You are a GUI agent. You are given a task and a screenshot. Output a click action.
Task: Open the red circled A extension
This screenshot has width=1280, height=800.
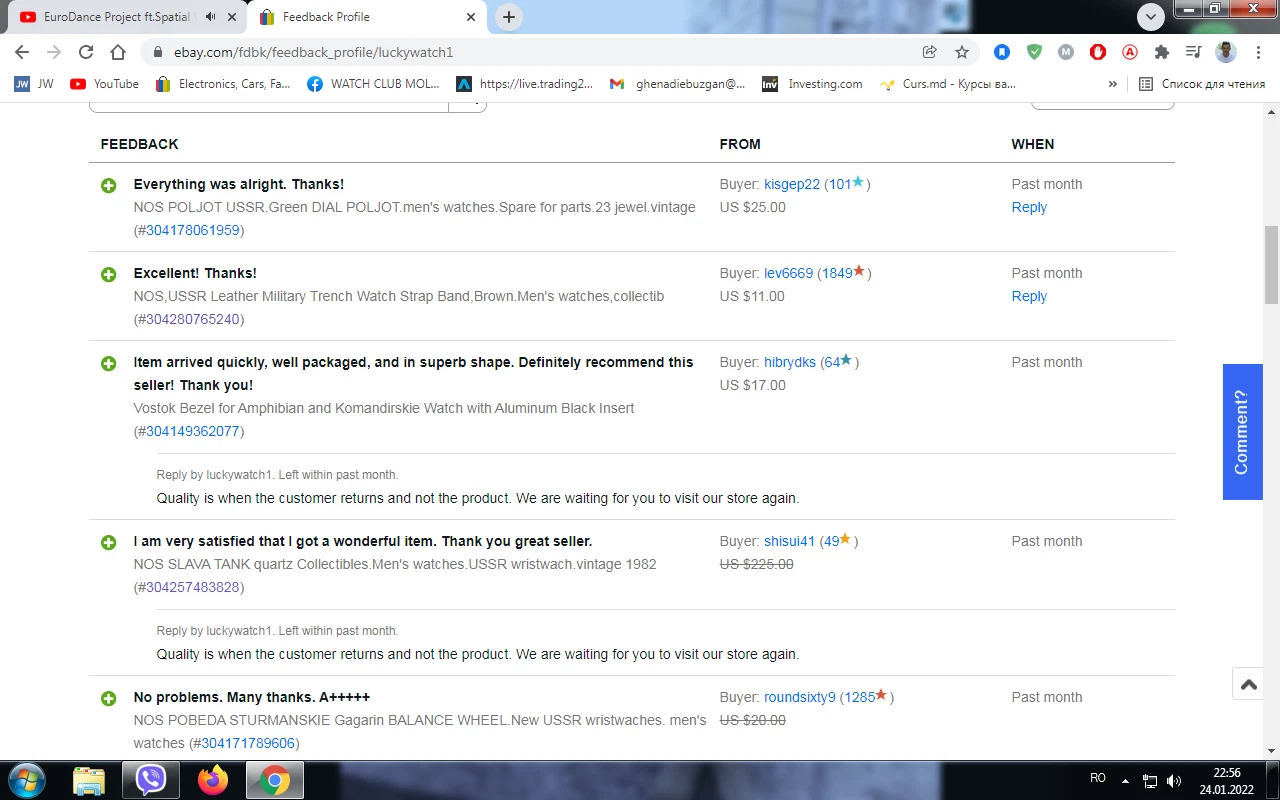point(1130,52)
